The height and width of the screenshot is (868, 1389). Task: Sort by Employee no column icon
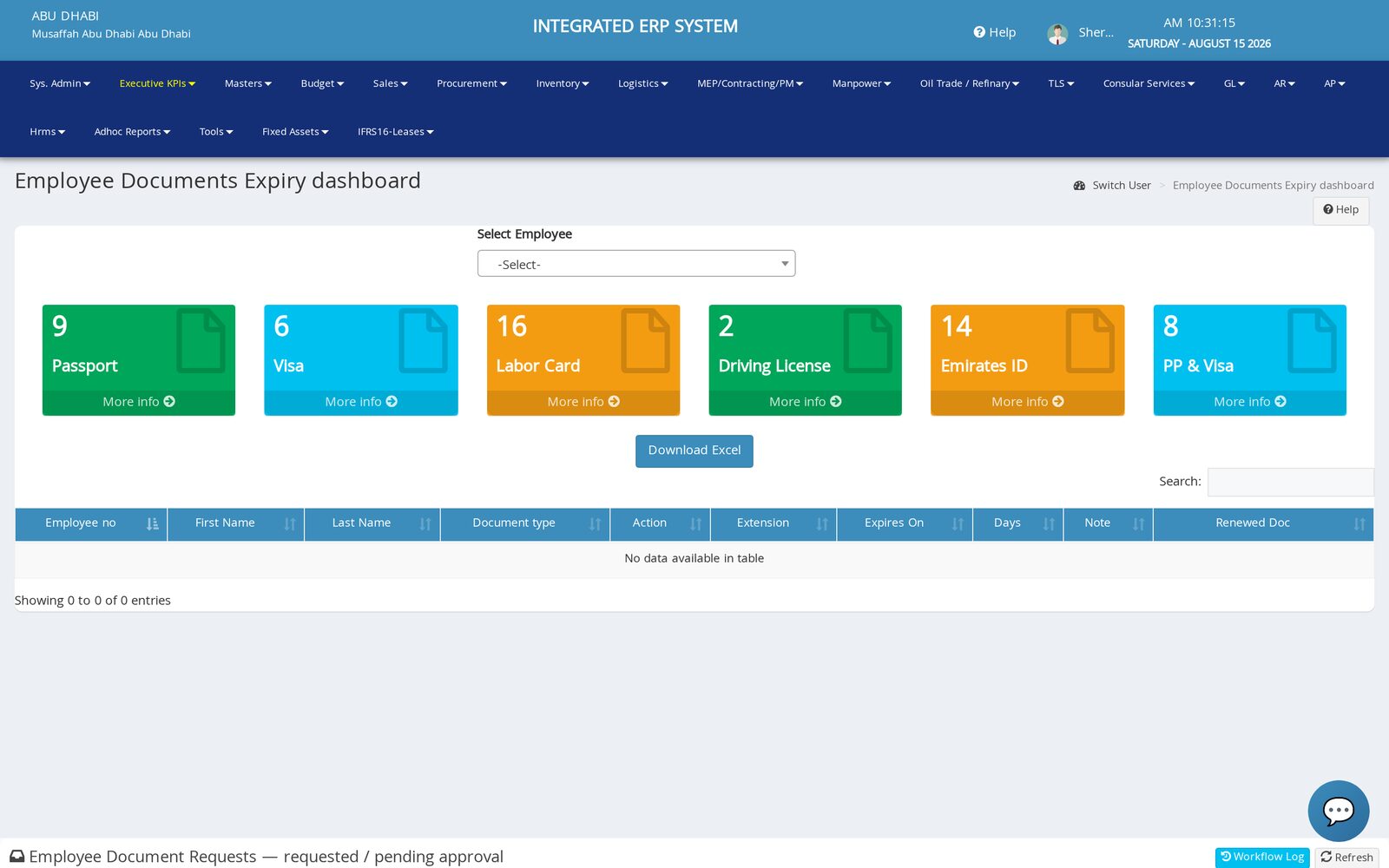pyautogui.click(x=153, y=523)
